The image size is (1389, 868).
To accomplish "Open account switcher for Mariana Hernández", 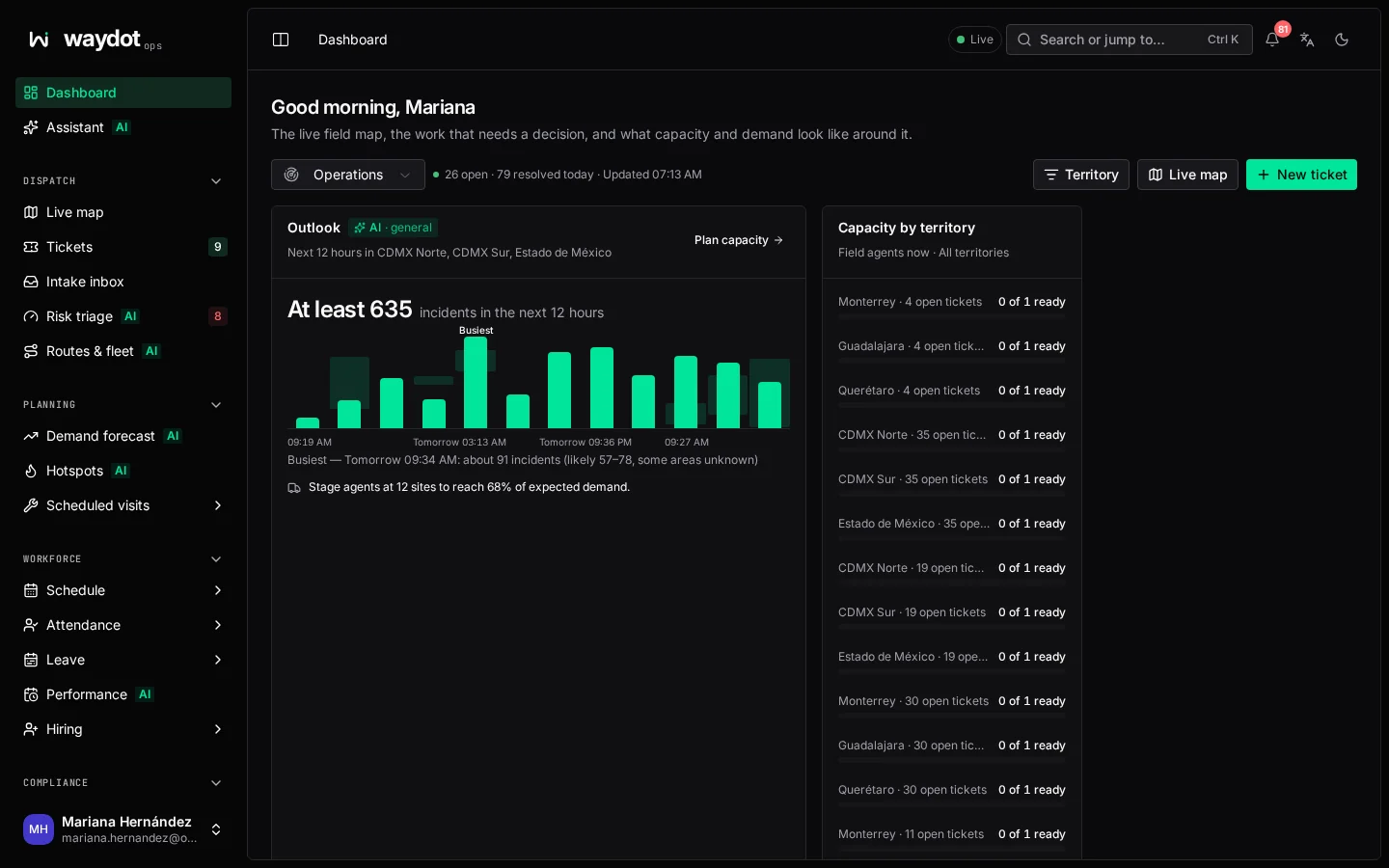I will [x=123, y=829].
